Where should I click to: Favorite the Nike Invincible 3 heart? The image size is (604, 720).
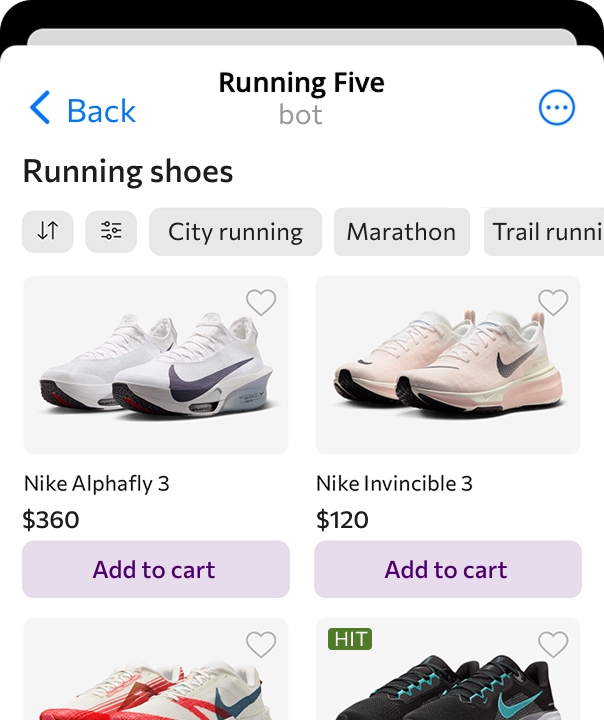(x=553, y=302)
